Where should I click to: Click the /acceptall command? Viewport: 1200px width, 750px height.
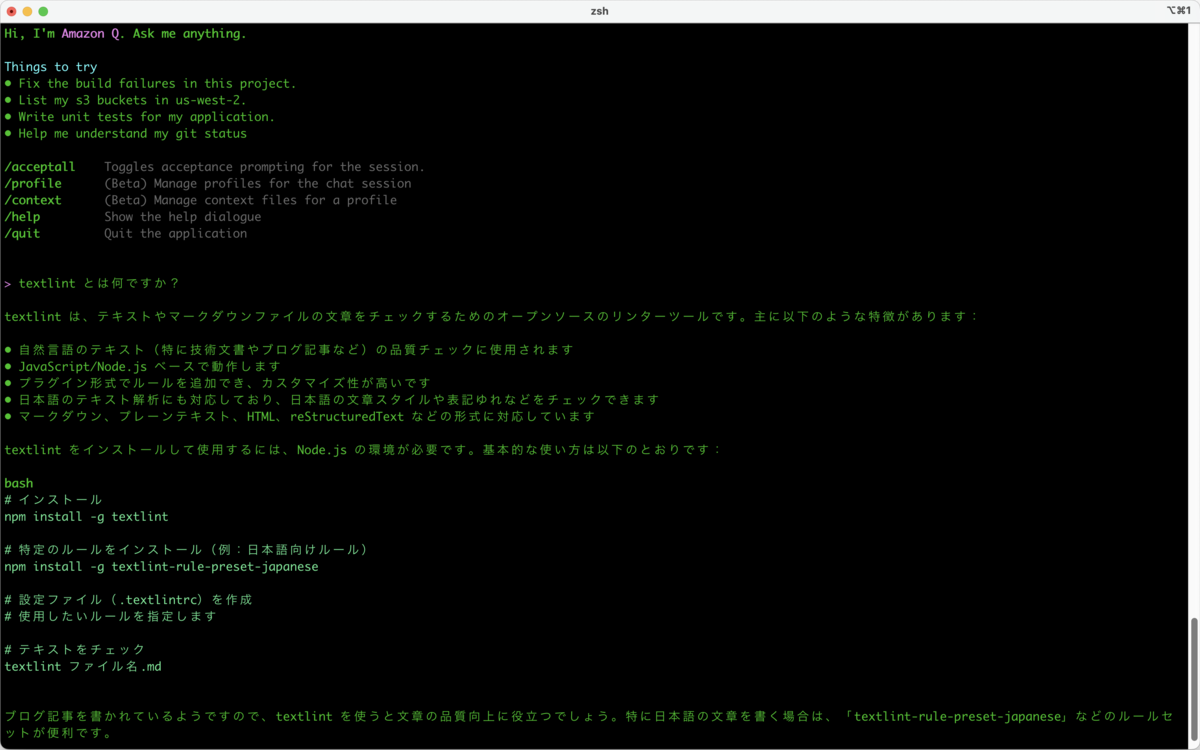pyautogui.click(x=40, y=167)
